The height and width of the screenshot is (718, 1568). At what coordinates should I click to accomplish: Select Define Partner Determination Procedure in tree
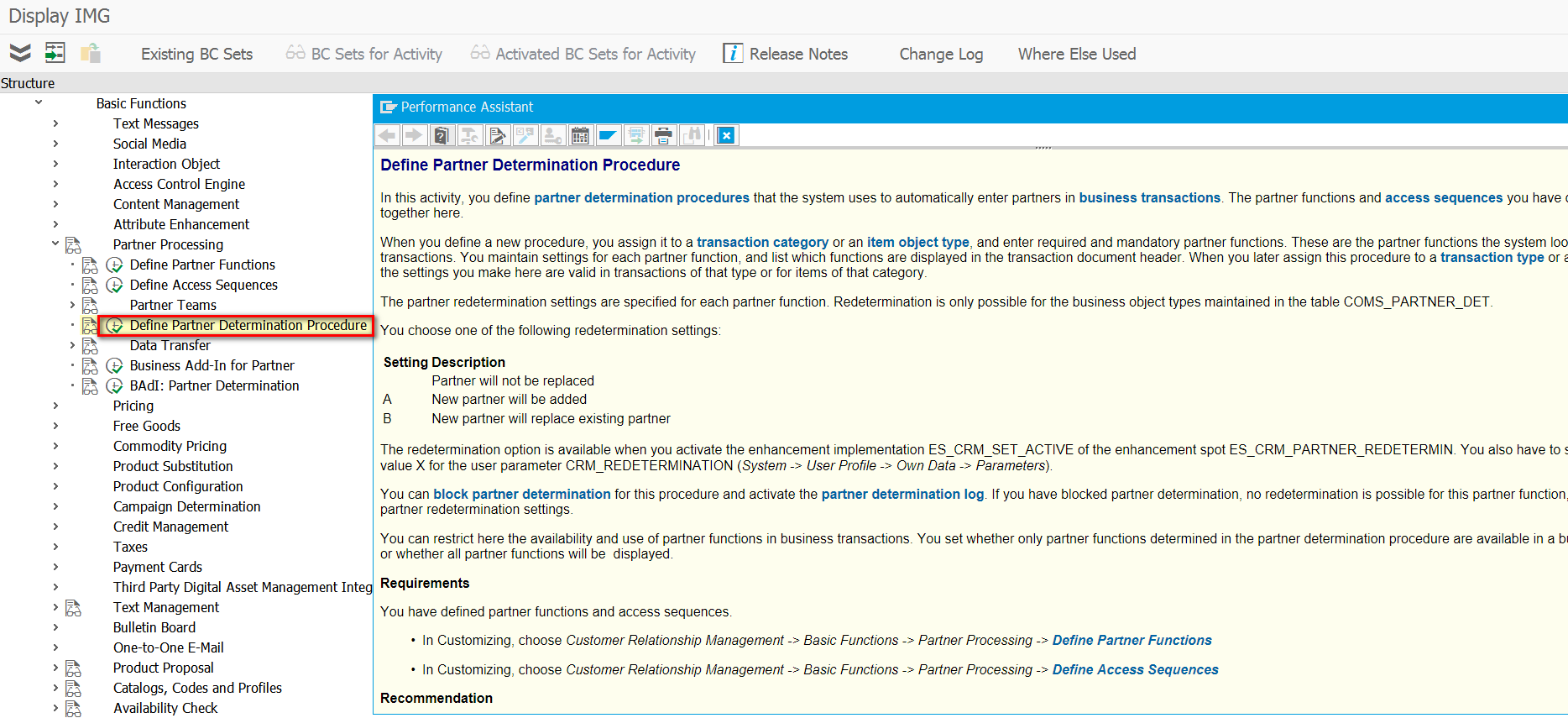point(248,325)
